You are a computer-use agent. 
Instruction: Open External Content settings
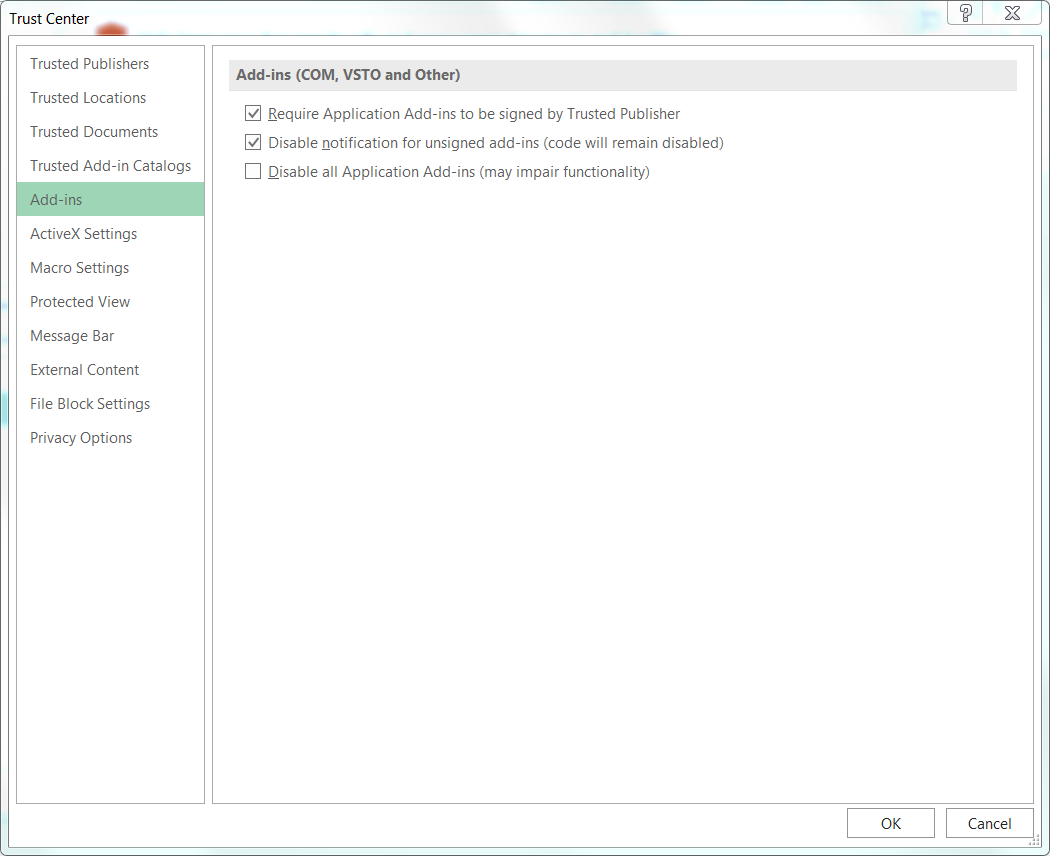point(85,370)
